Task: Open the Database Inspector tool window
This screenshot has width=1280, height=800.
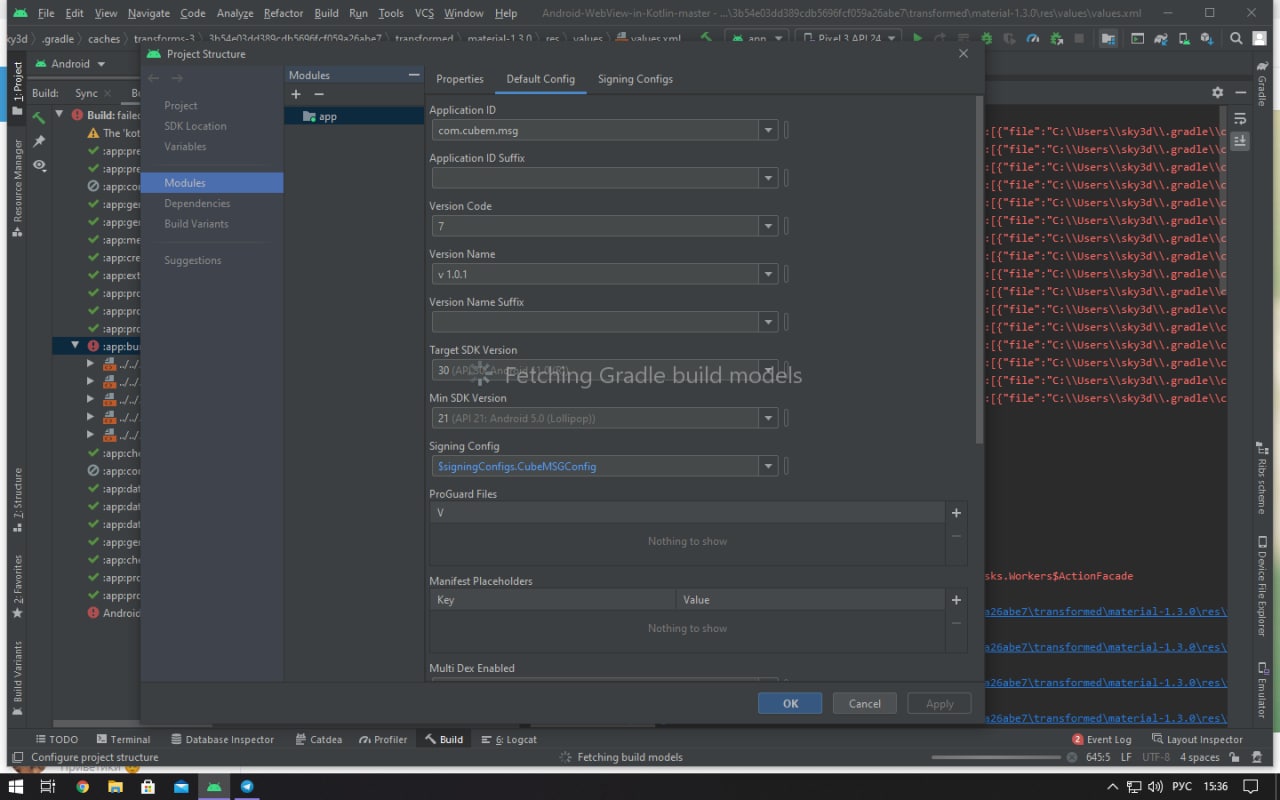Action: [222, 739]
